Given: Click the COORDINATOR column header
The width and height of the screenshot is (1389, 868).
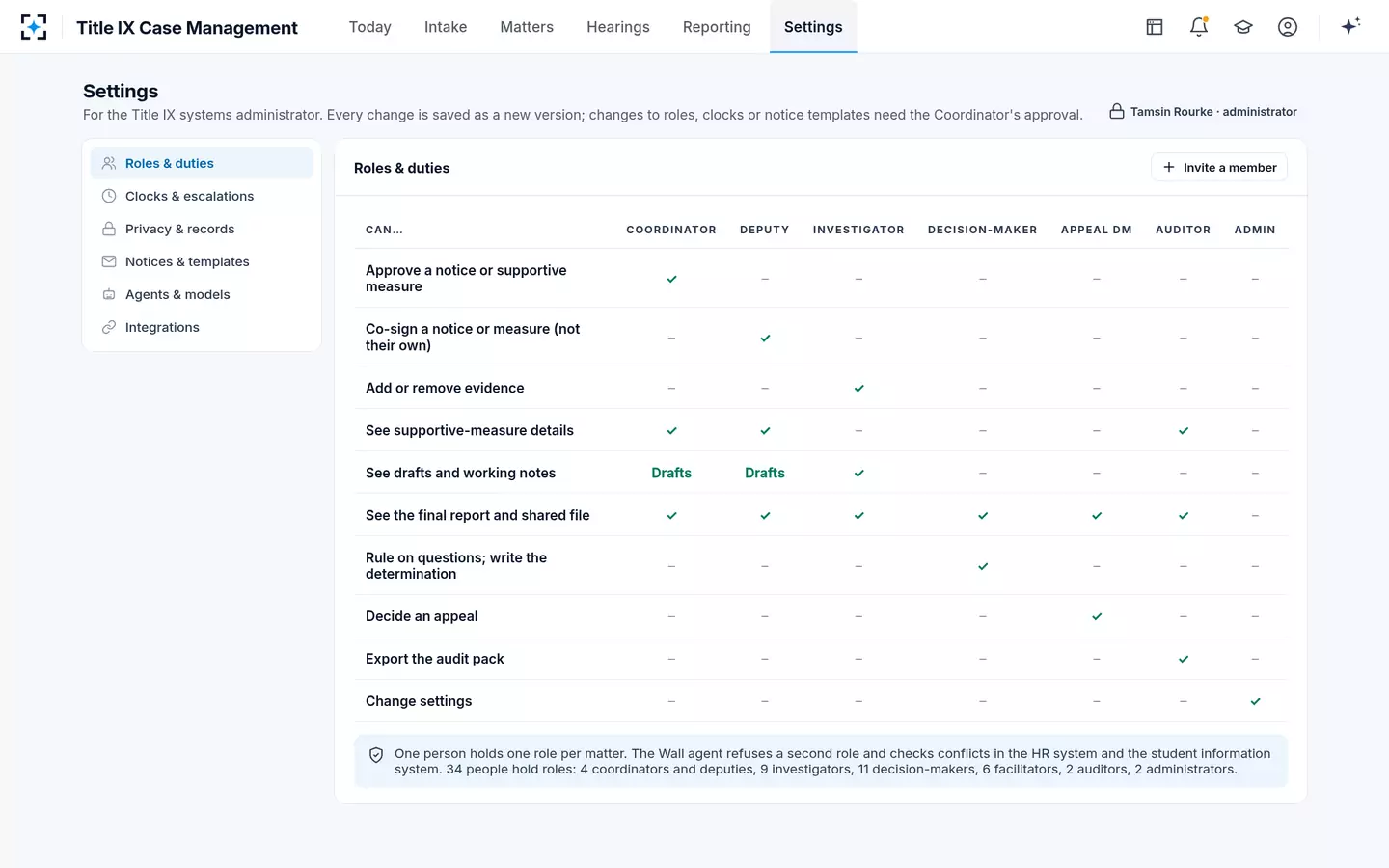Looking at the screenshot, I should pos(671,230).
